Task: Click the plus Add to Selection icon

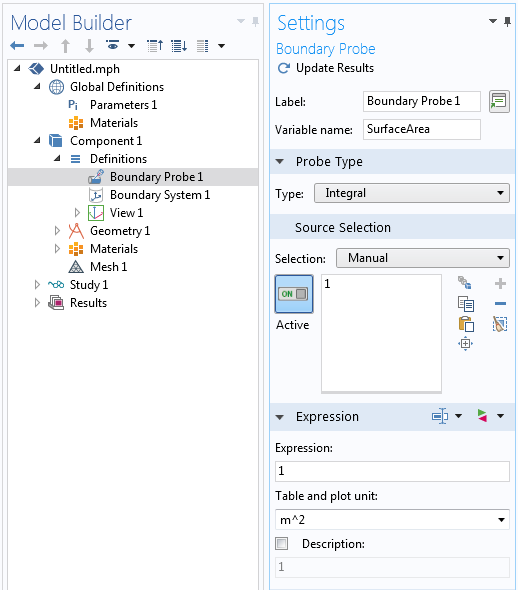Action: (500, 284)
